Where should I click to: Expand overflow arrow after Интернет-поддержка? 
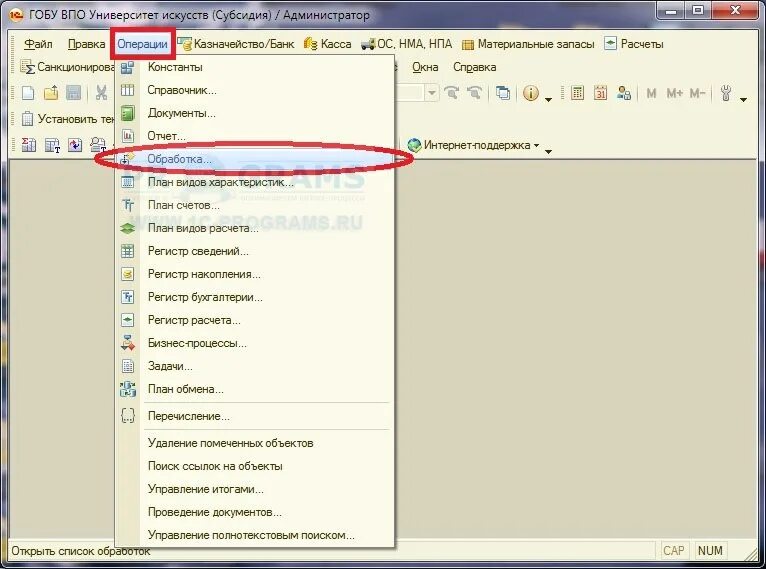pos(548,151)
